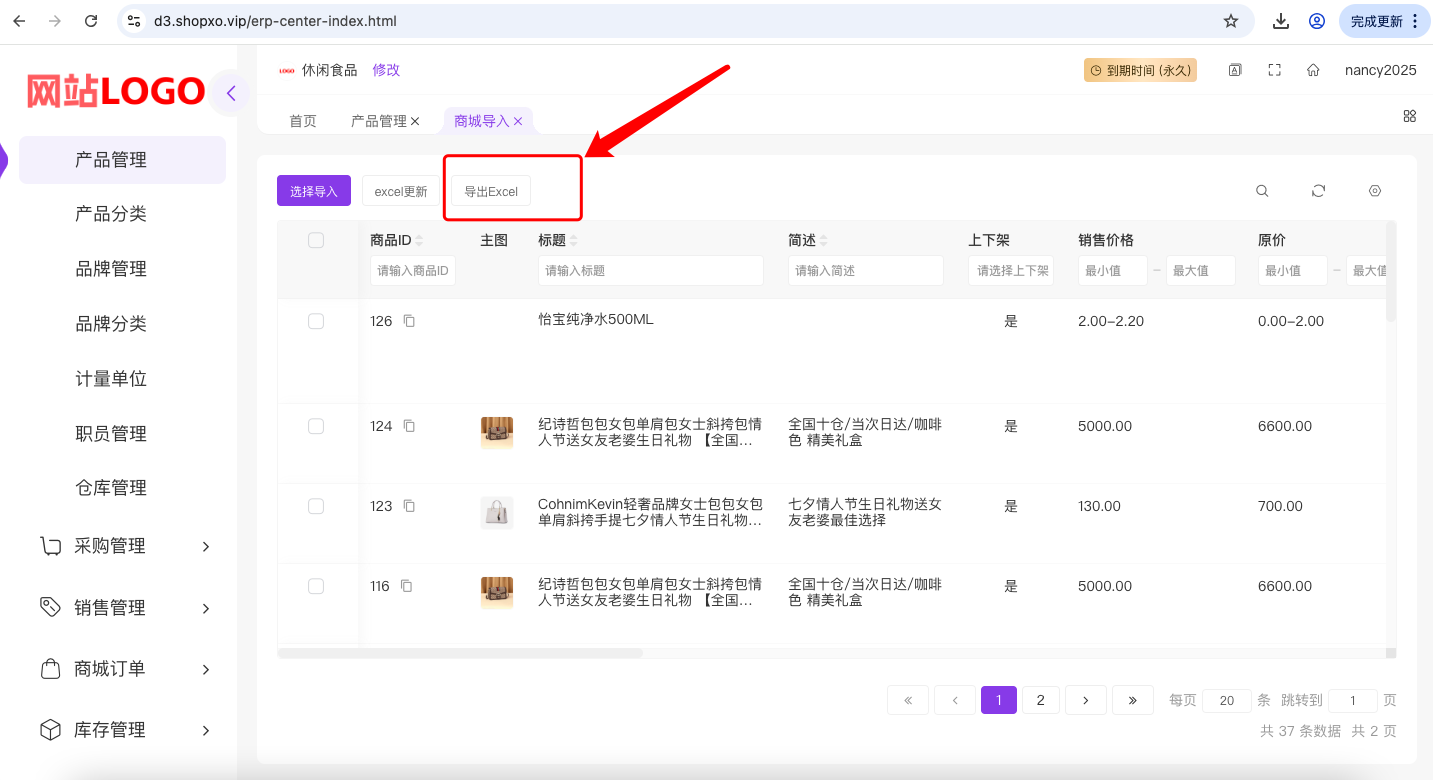Screen dimensions: 1433x780
Task: Open 品牌管理 in the sidebar
Action: (x=111, y=269)
